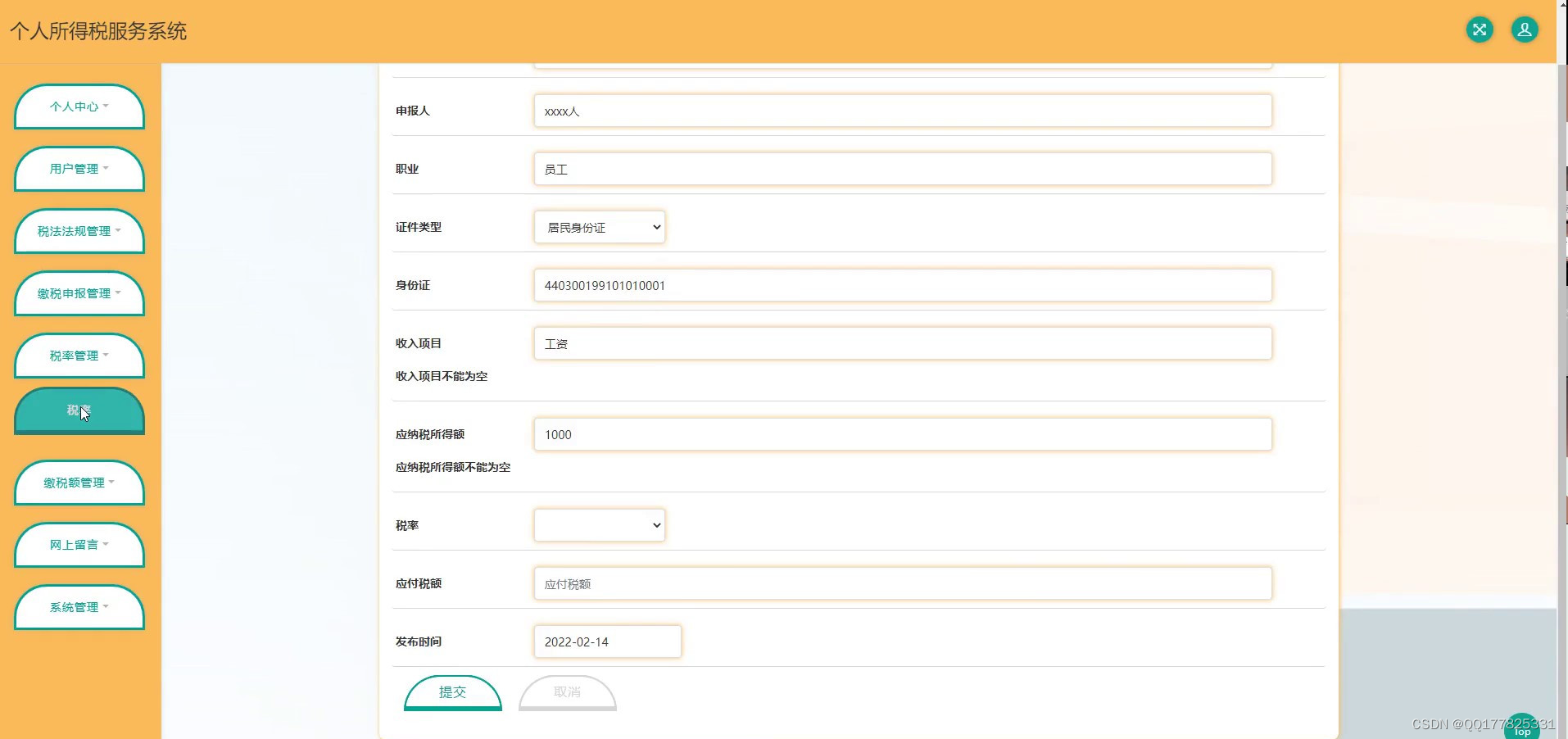The image size is (1568, 739).
Task: Open the 证件类型 dropdown showing 居民身份证
Action: pyautogui.click(x=600, y=227)
